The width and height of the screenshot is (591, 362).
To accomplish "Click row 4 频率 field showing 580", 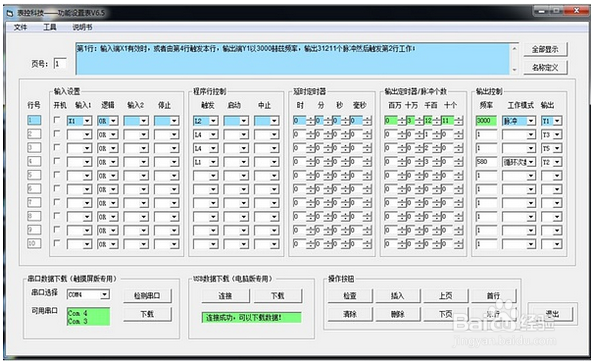I will click(486, 162).
